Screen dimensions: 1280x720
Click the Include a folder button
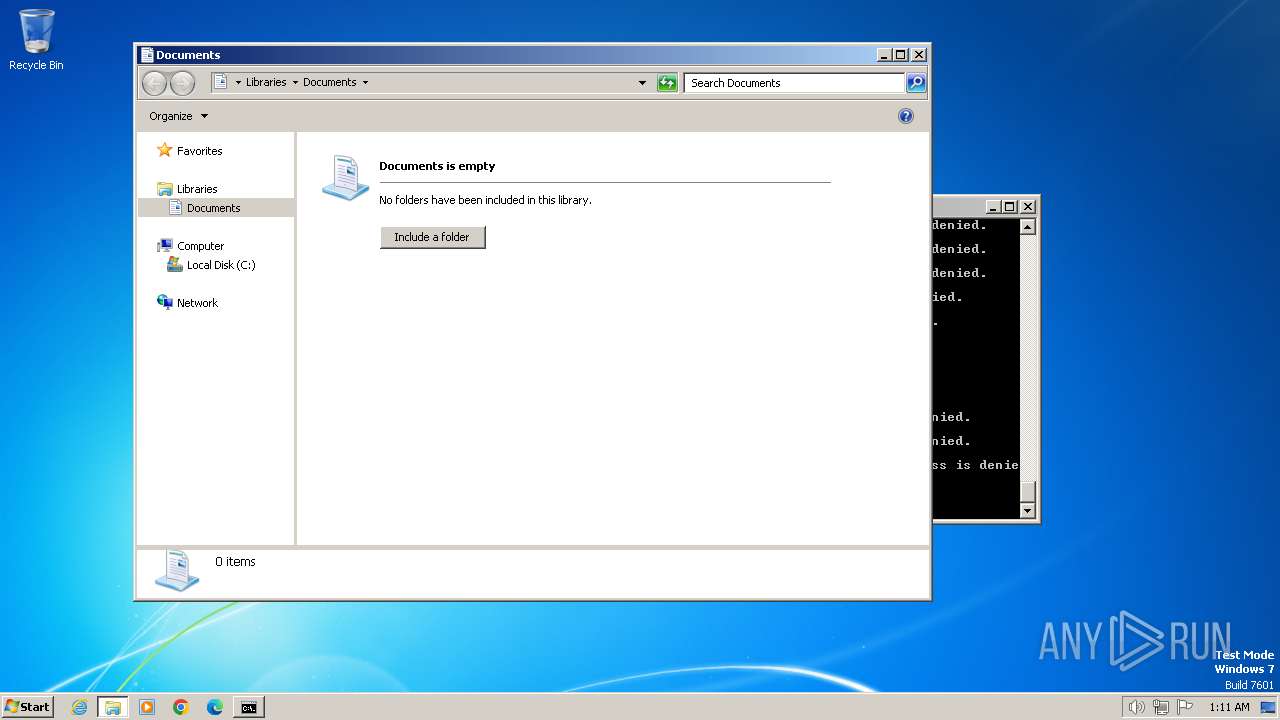point(432,237)
